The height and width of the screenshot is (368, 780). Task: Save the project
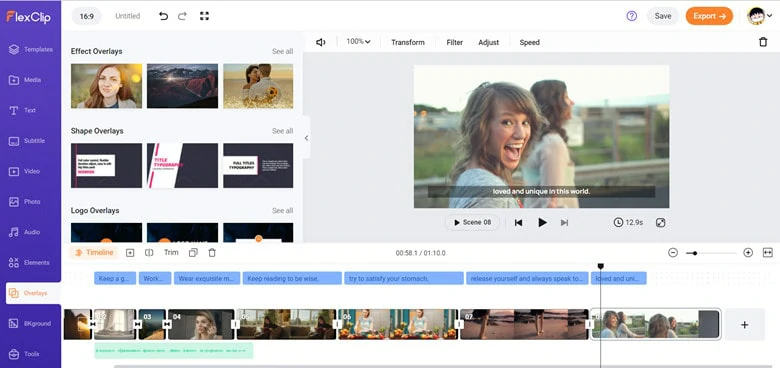663,16
